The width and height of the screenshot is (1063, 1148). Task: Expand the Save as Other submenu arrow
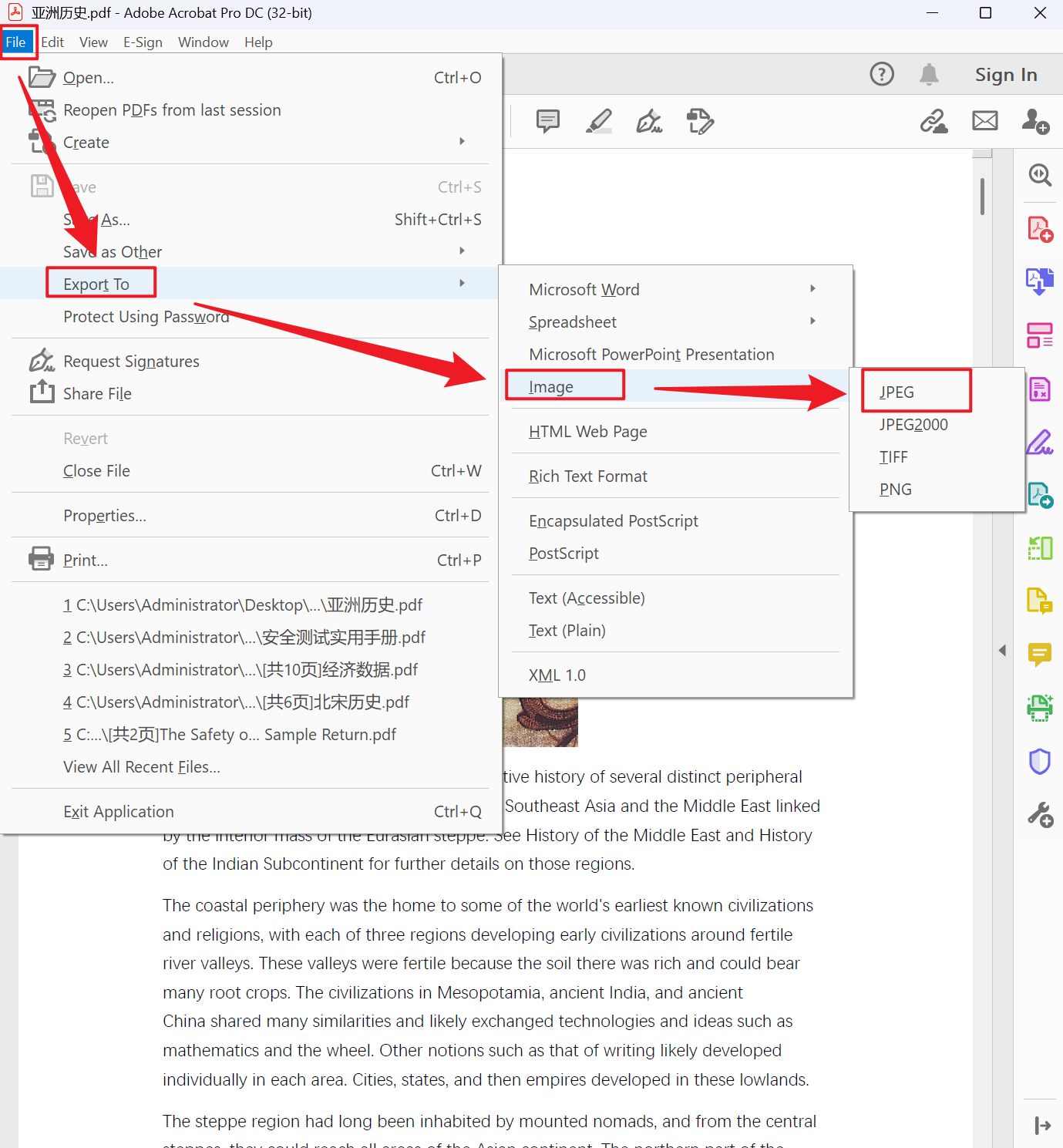pos(463,251)
